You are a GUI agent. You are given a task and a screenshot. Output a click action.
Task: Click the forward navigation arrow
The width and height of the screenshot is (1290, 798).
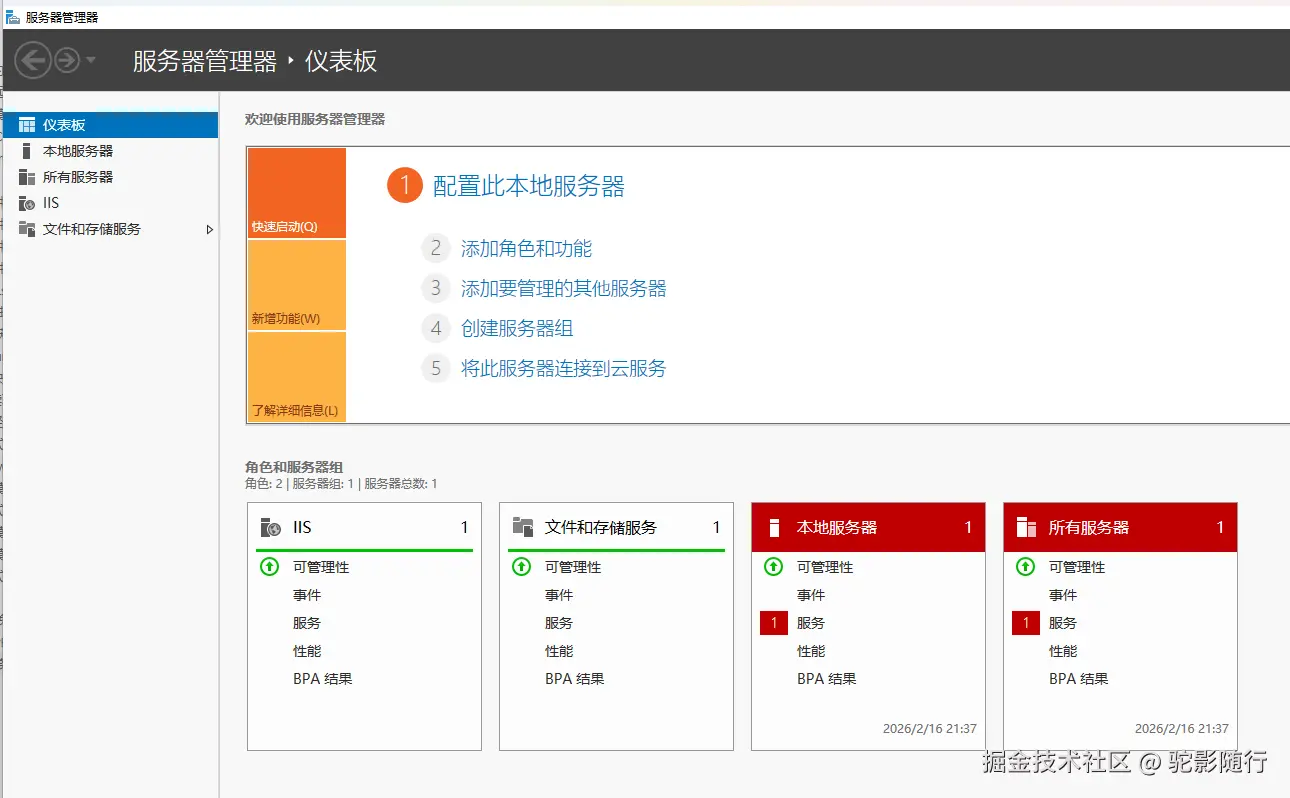click(67, 61)
